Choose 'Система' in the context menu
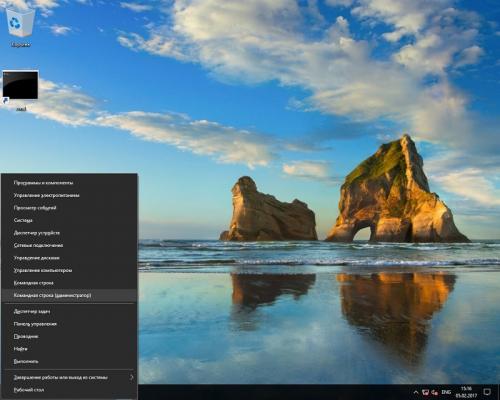Viewport: 500px width, 400px height. coord(69,220)
